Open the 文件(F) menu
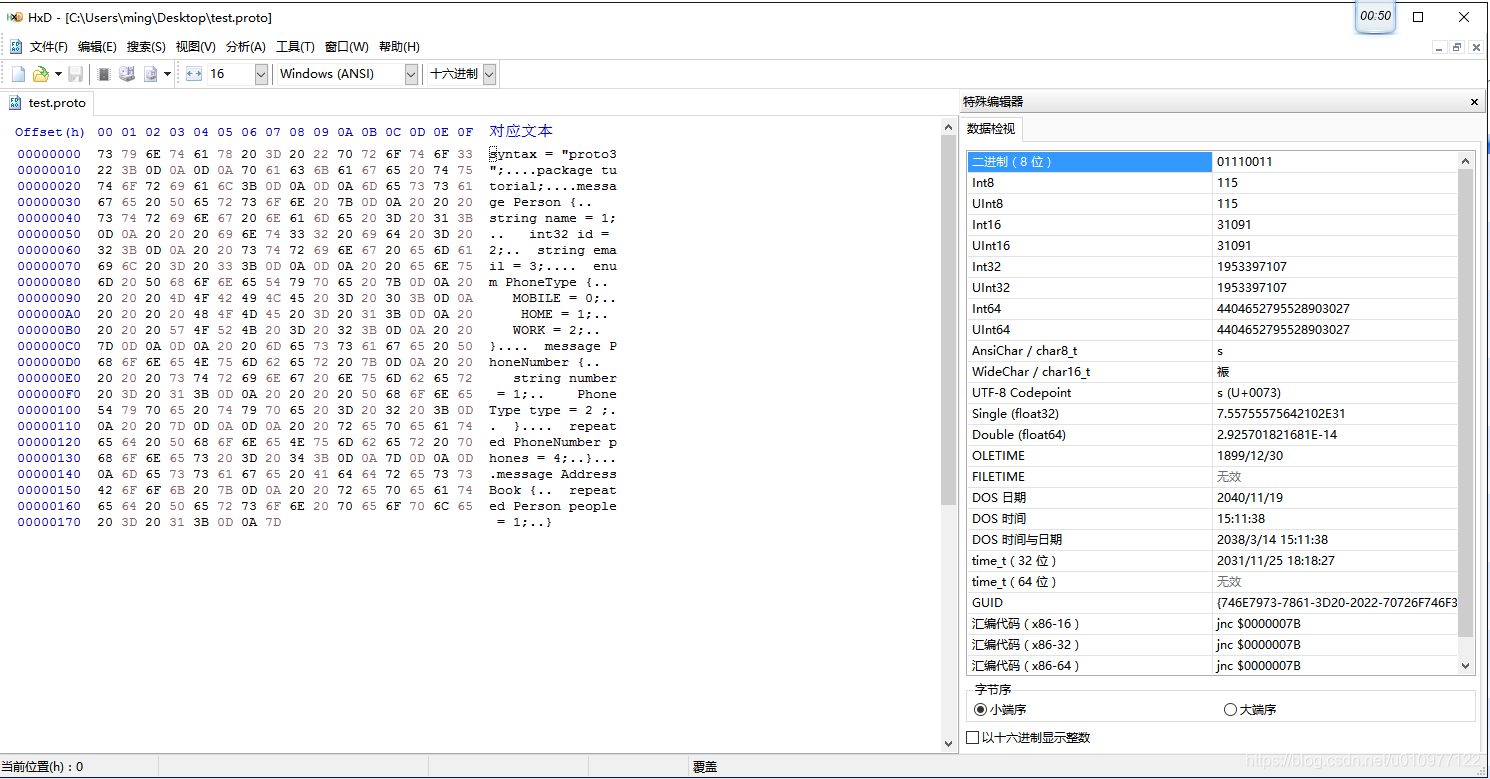The image size is (1490, 779). (49, 47)
